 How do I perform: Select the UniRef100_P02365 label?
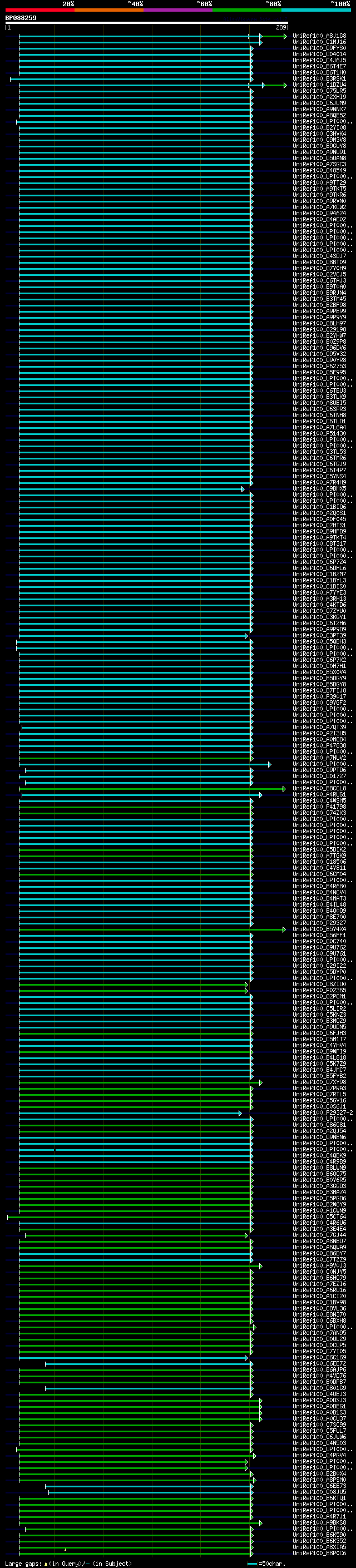[x=319, y=990]
